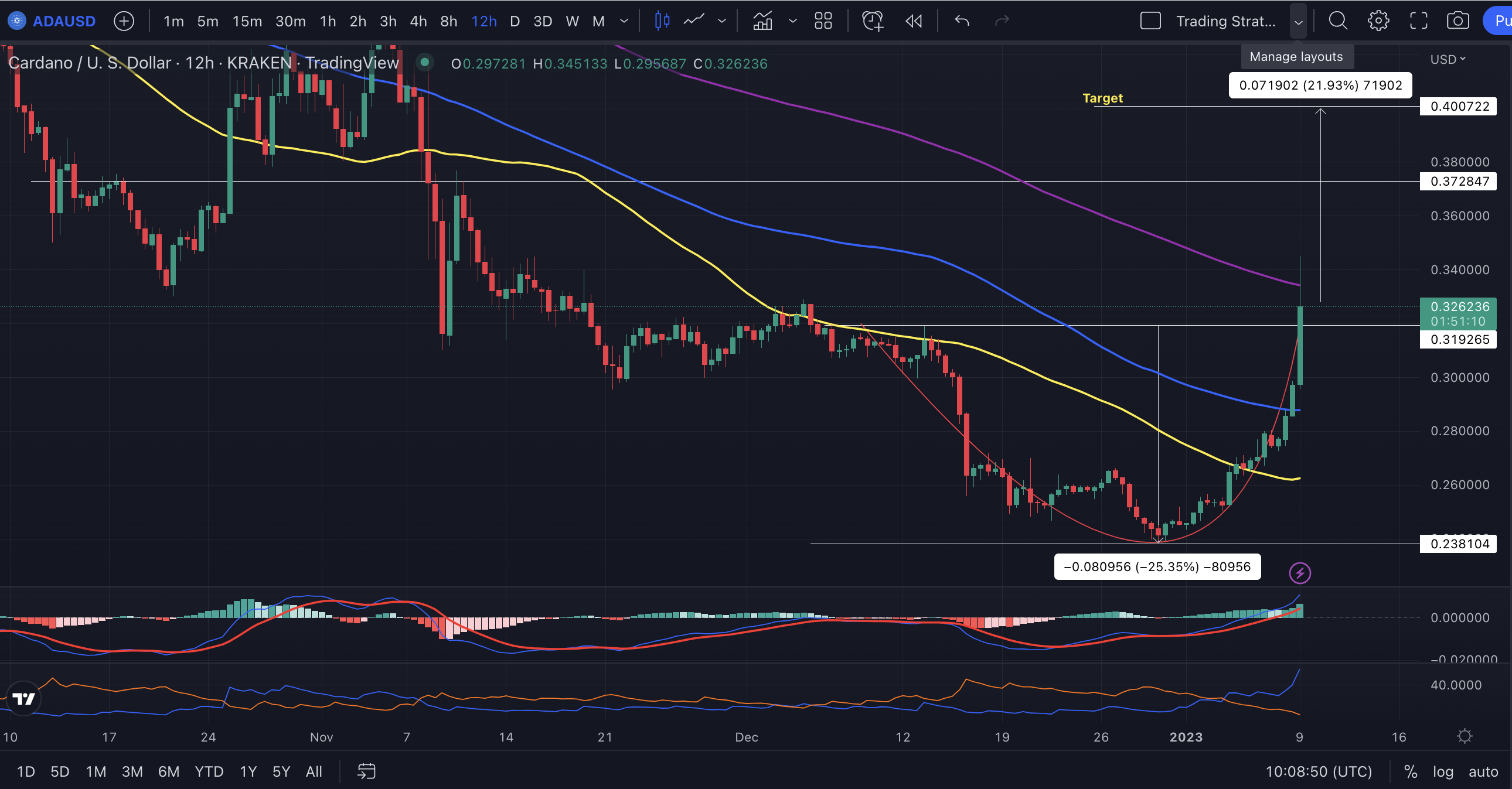The image size is (1512, 789).
Task: Expand the favorite indicators dropdown arrow
Action: [792, 21]
